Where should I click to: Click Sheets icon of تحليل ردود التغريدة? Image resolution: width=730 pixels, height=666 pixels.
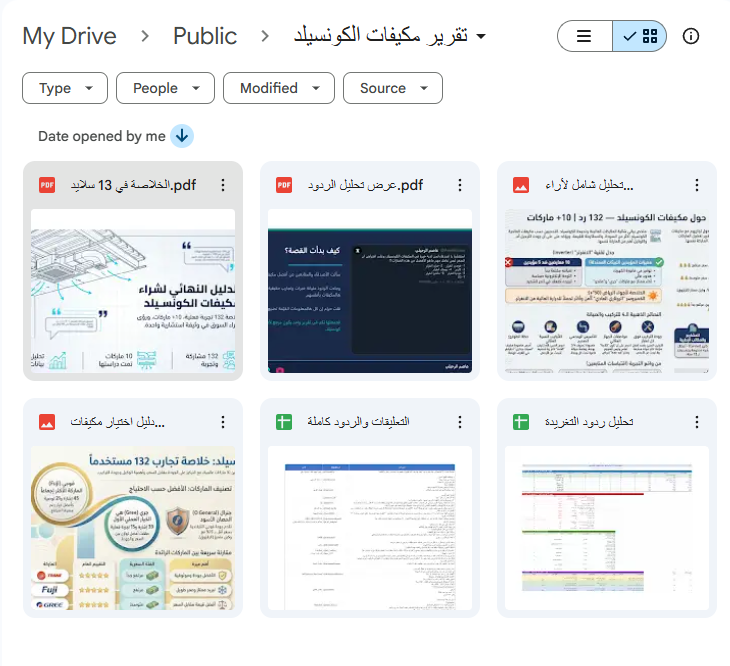(521, 422)
